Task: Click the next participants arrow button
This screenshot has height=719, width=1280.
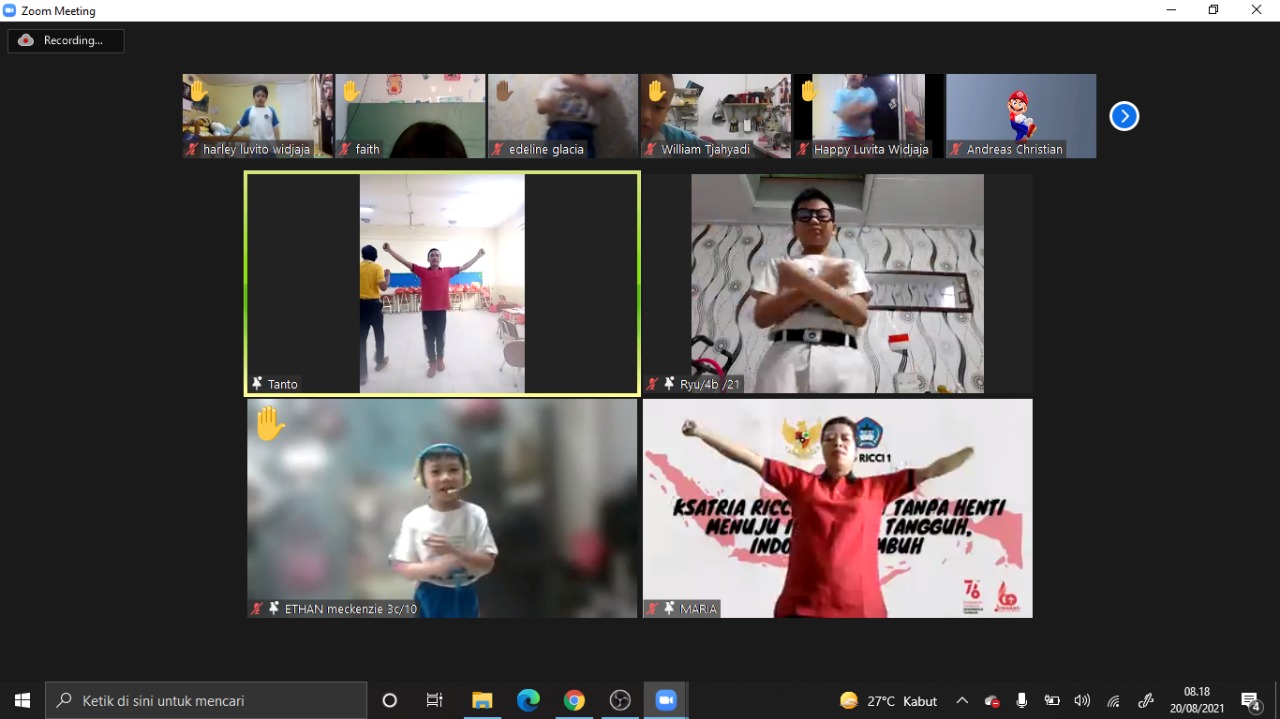Action: [x=1124, y=117]
